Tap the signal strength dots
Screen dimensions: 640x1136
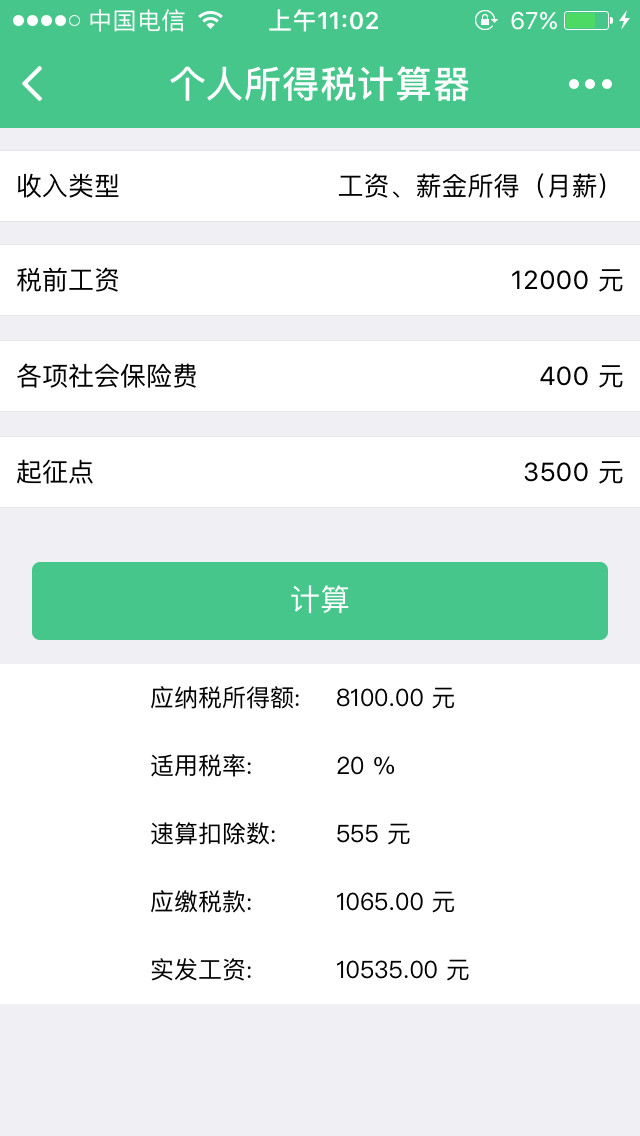click(46, 20)
